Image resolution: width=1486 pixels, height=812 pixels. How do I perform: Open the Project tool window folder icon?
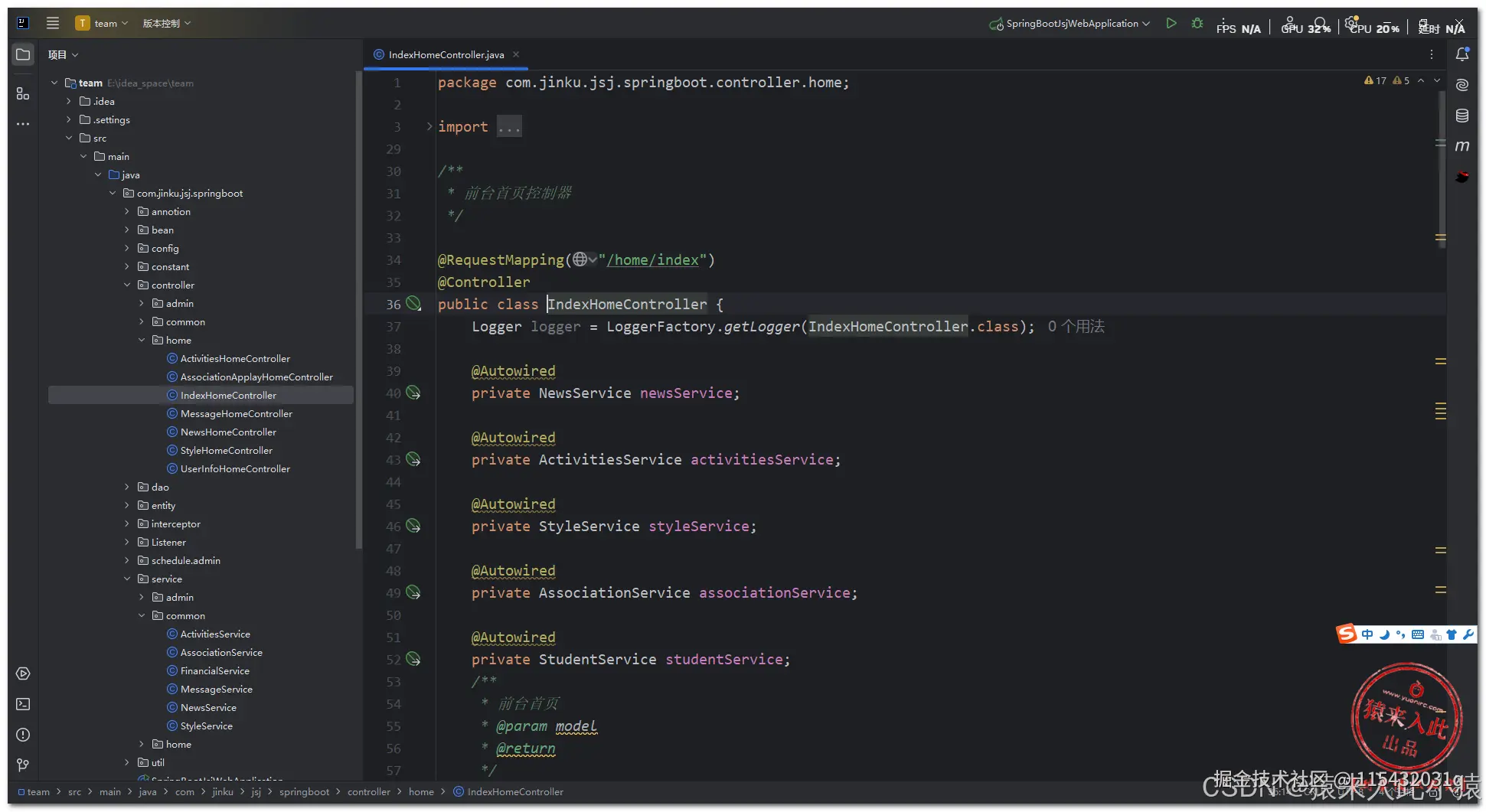23,54
